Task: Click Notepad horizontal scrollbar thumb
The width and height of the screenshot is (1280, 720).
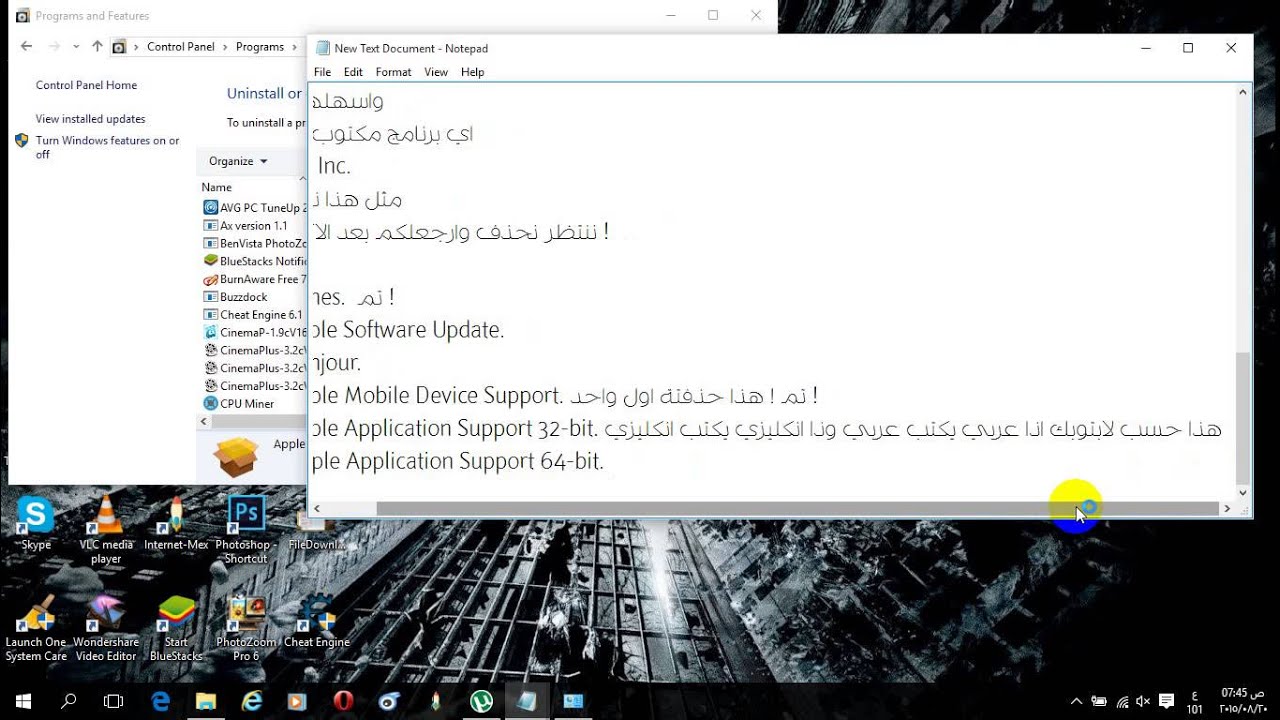Action: click(x=796, y=509)
